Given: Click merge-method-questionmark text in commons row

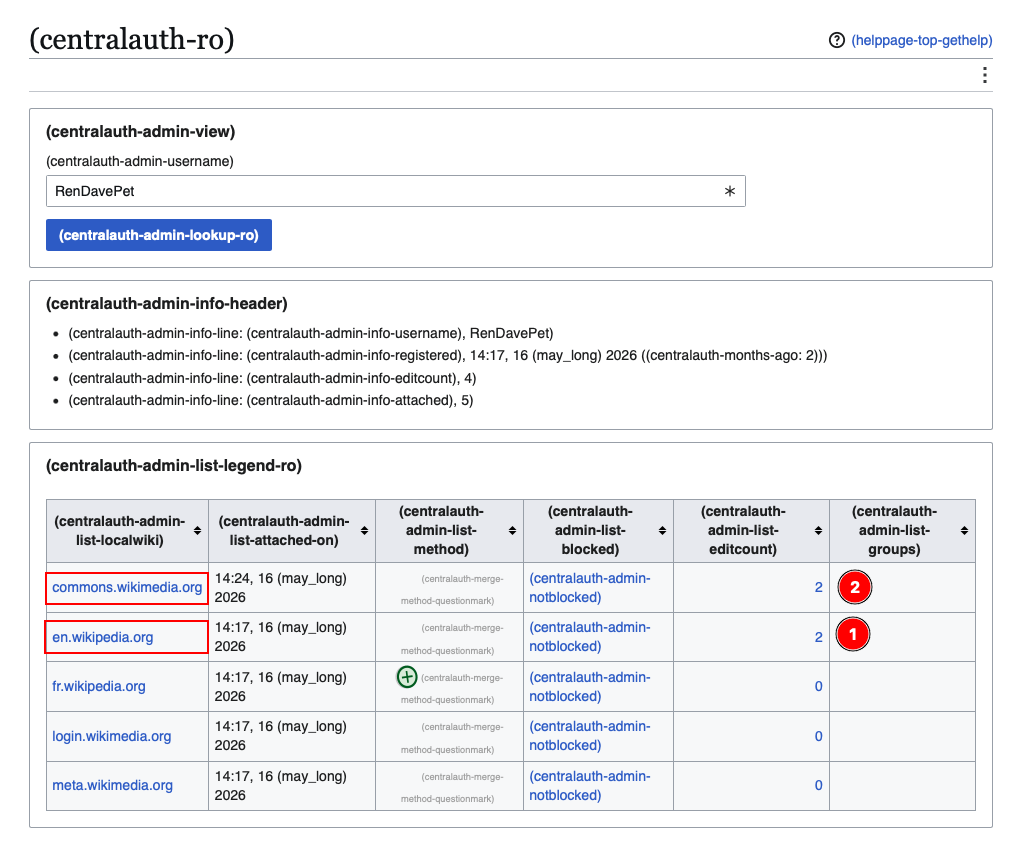Looking at the screenshot, I should [x=452, y=590].
